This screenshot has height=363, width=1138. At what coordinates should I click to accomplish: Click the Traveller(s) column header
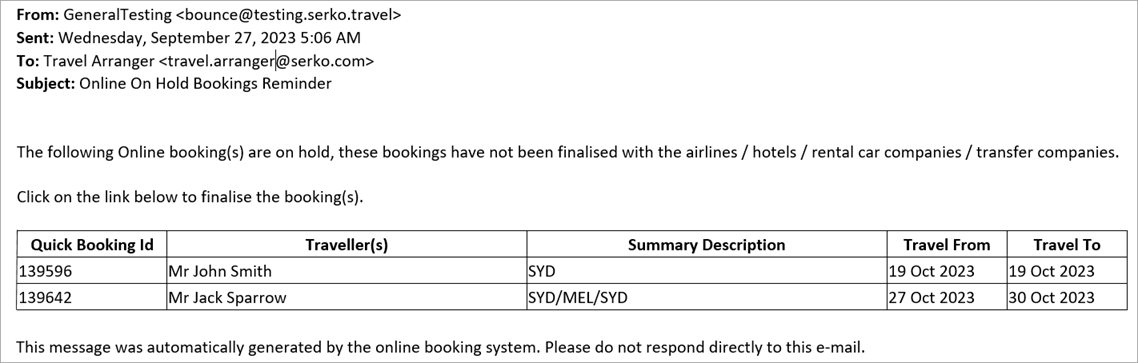[347, 245]
